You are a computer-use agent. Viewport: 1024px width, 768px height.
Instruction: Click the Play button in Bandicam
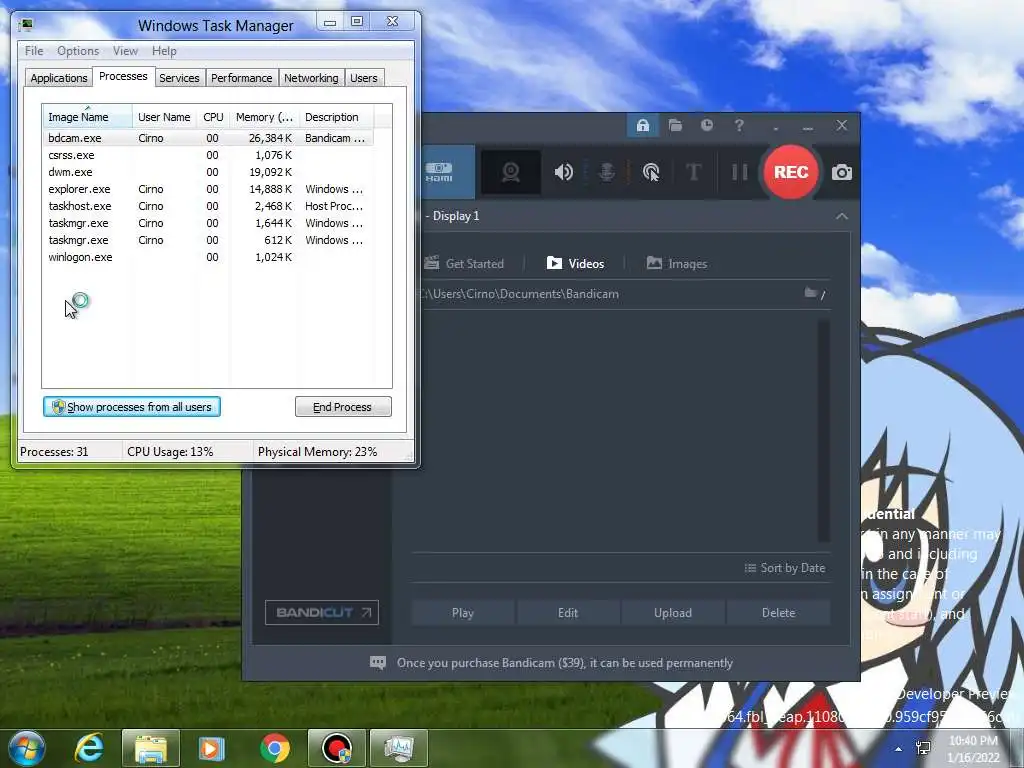pos(462,613)
